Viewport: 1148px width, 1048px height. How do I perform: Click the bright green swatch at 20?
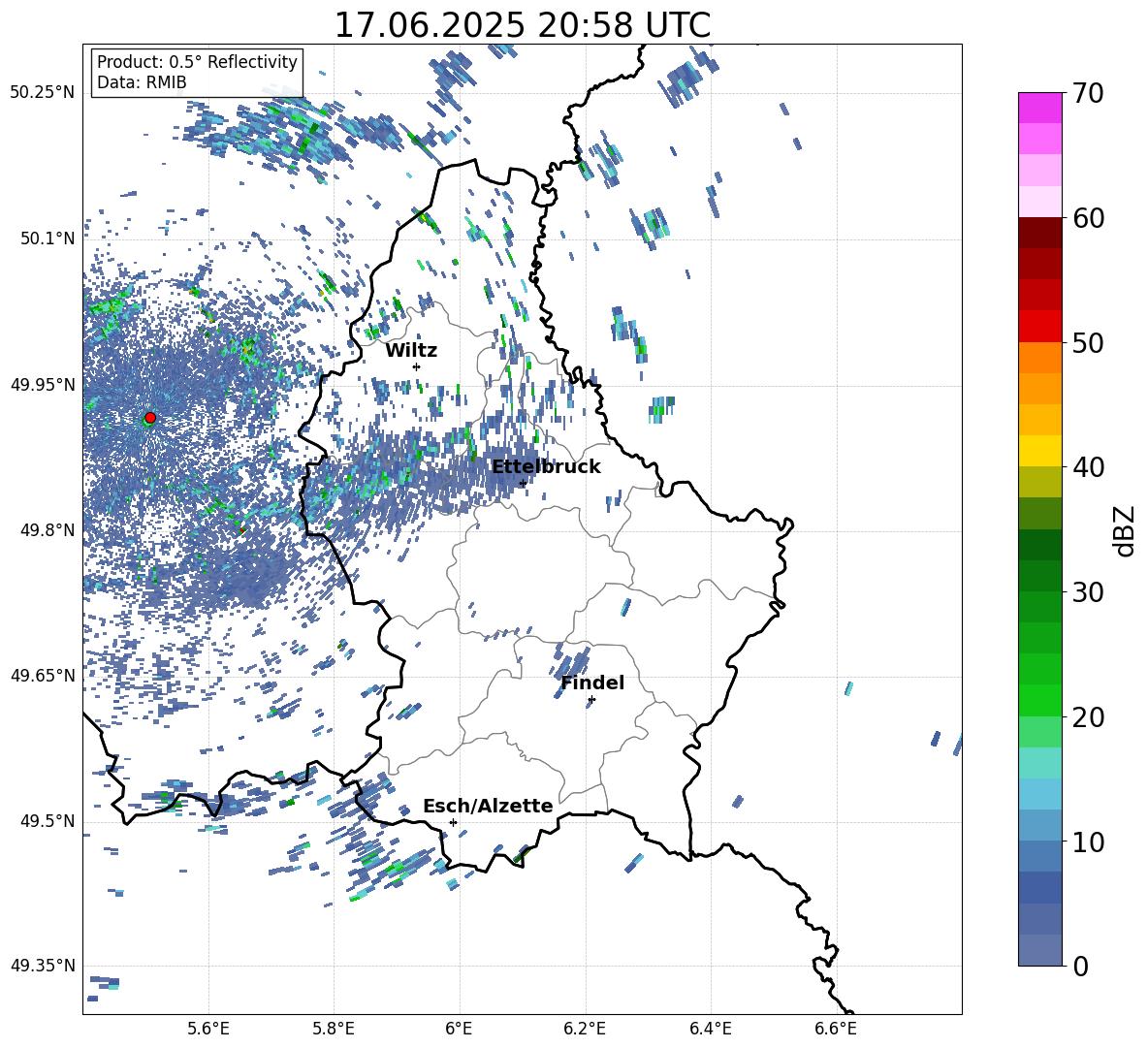coord(1040,700)
